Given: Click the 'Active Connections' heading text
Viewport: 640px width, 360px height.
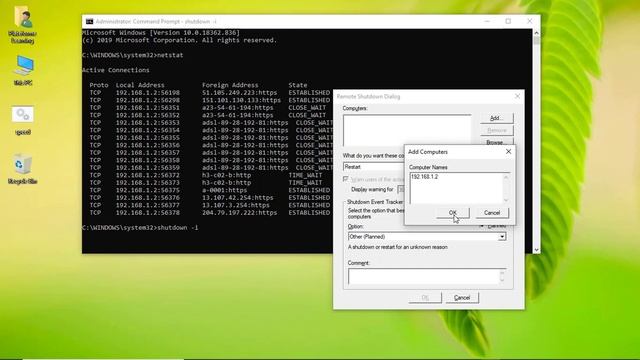Looking at the screenshot, I should click(x=116, y=70).
